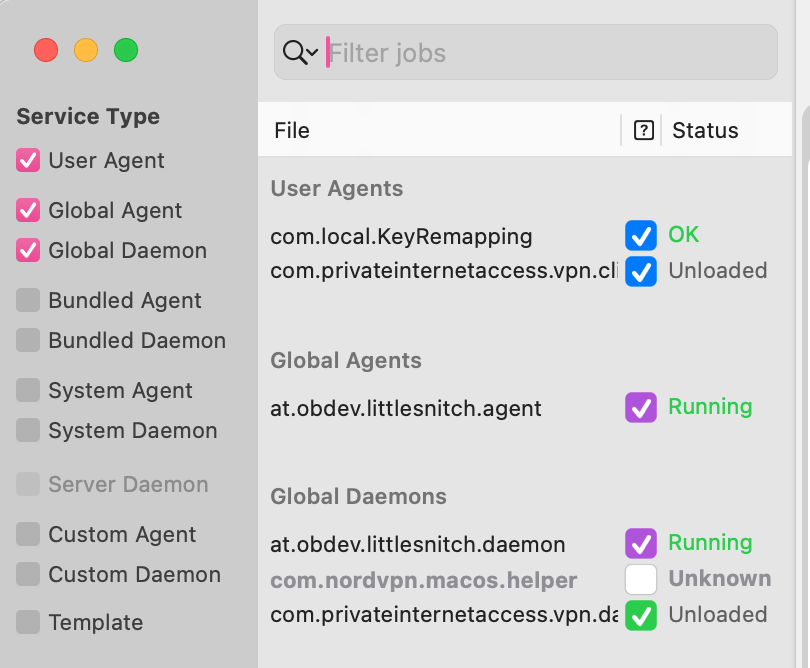Check the Bundled Daemon option
Screen dimensions: 810x668
point(29,341)
